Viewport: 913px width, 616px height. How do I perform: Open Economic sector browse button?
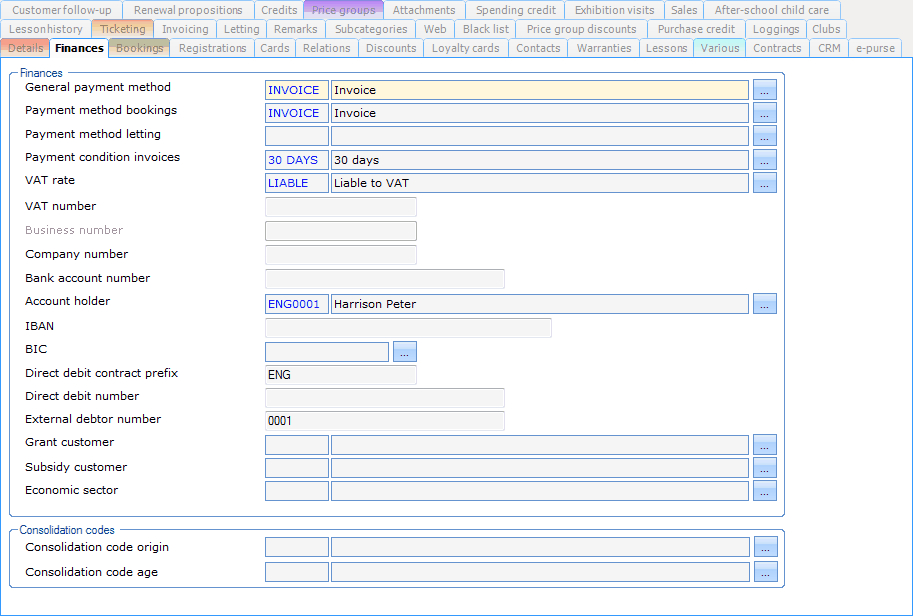[764, 491]
